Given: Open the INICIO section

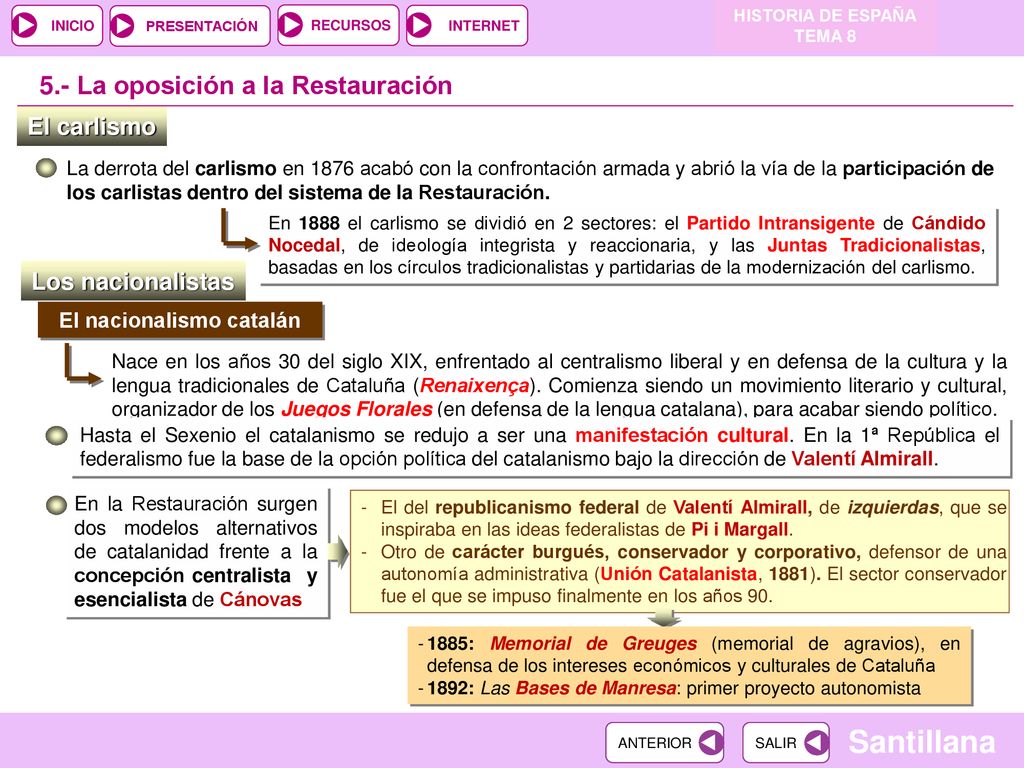Looking at the screenshot, I should 57,25.
